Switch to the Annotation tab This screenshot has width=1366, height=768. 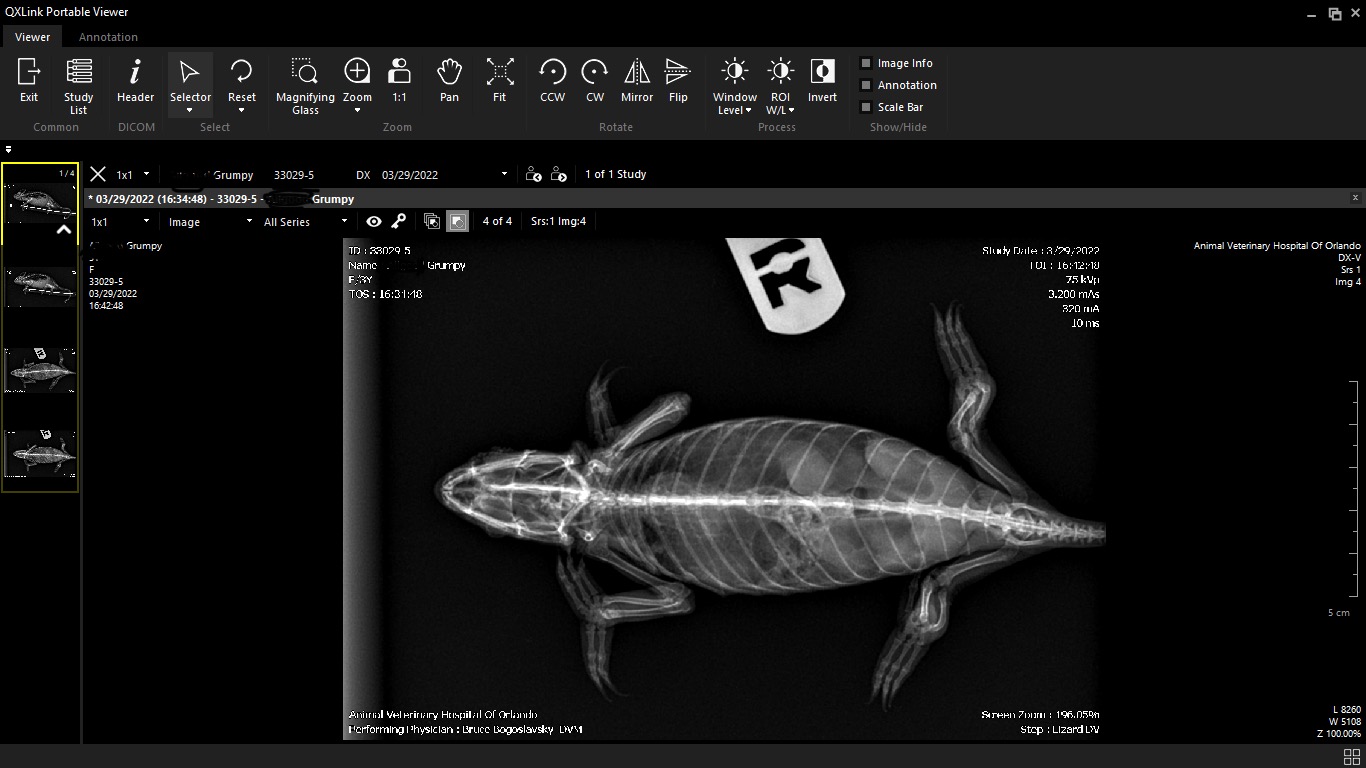click(x=108, y=37)
